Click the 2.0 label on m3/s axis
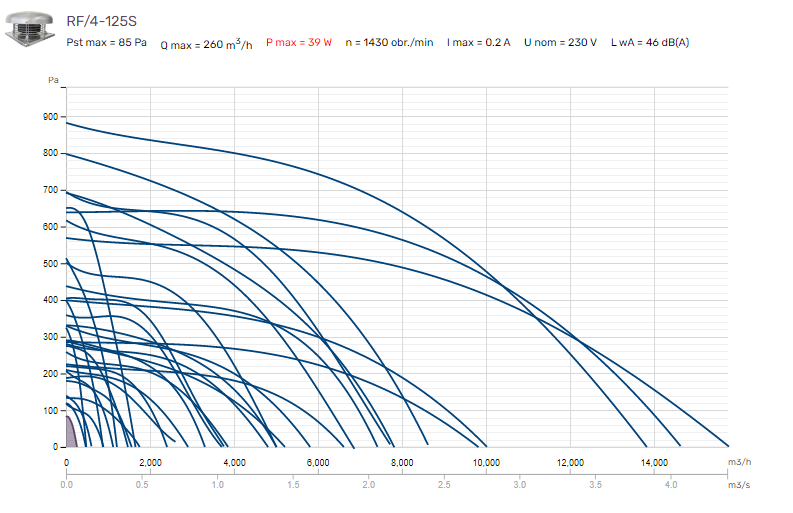This screenshot has width=793, height=513. click(x=369, y=485)
